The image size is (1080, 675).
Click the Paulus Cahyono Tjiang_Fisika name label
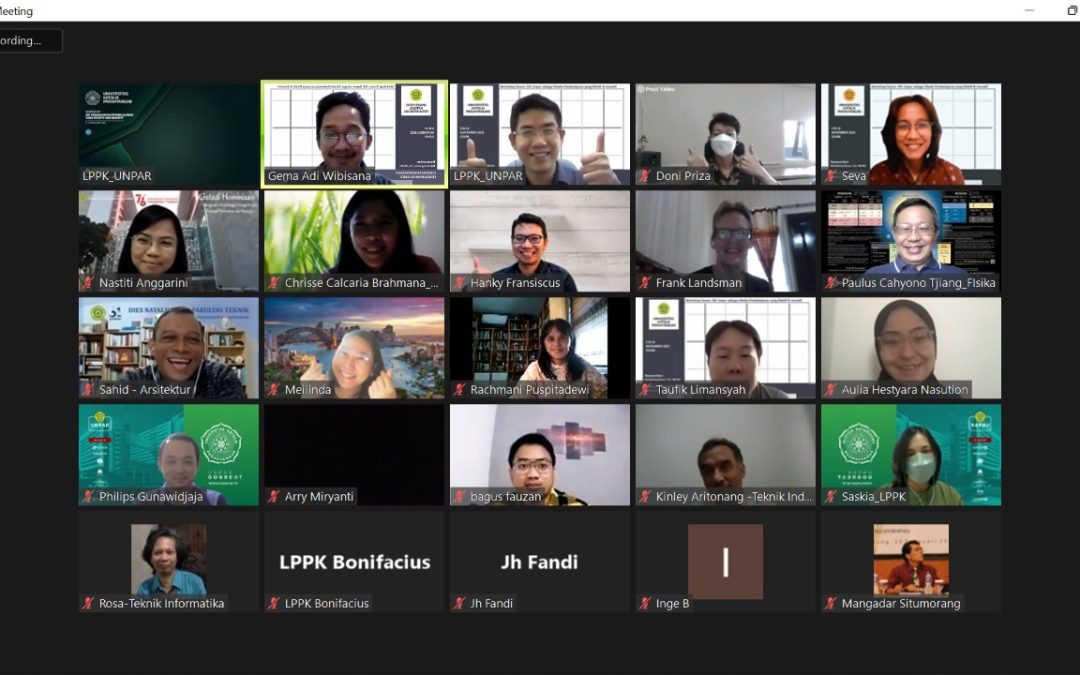click(x=918, y=283)
